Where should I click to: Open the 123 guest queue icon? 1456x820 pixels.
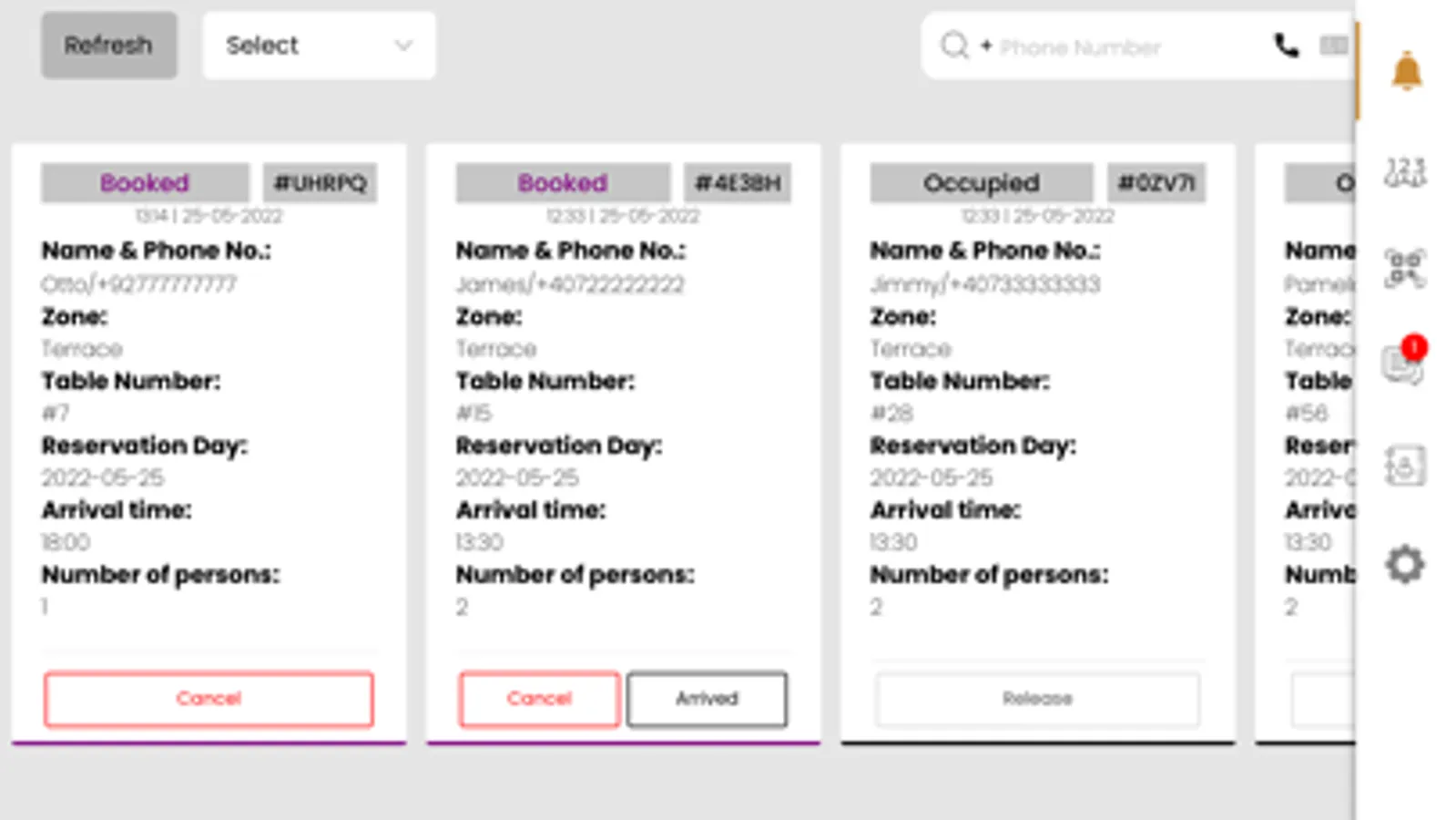[1405, 171]
